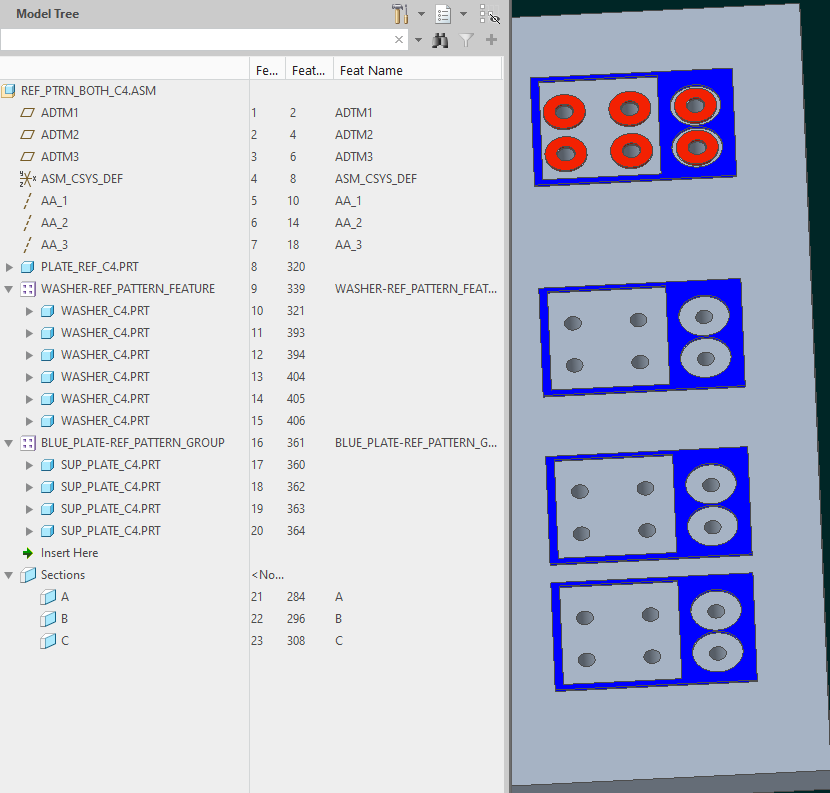Open the Model Tree settings hammer icon

[398, 13]
